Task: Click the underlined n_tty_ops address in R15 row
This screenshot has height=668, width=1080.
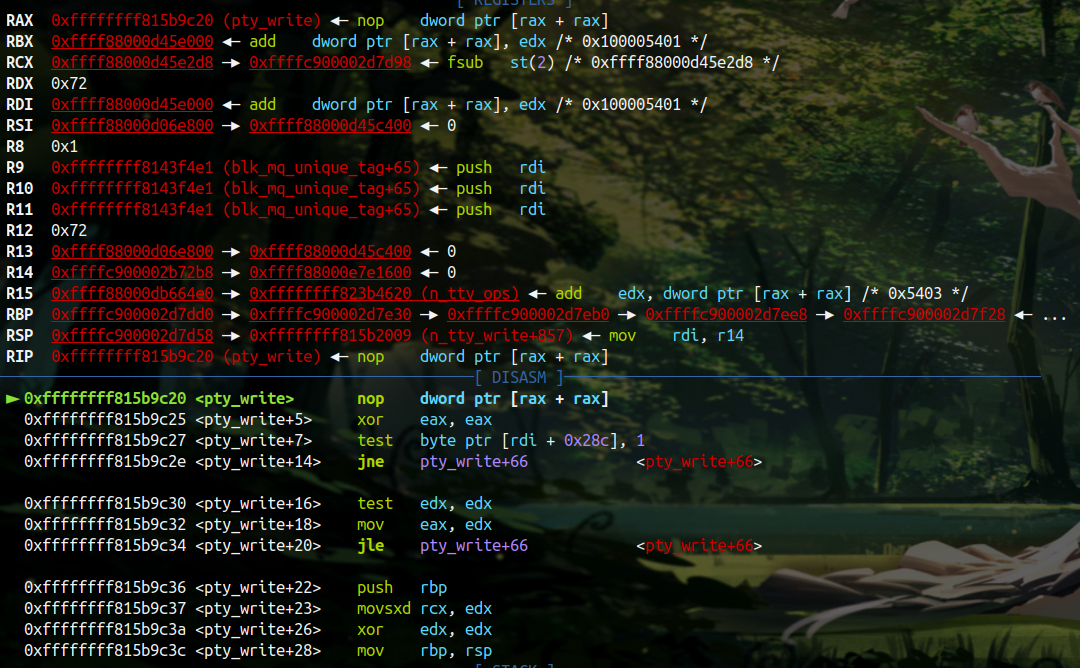Action: coord(384,294)
